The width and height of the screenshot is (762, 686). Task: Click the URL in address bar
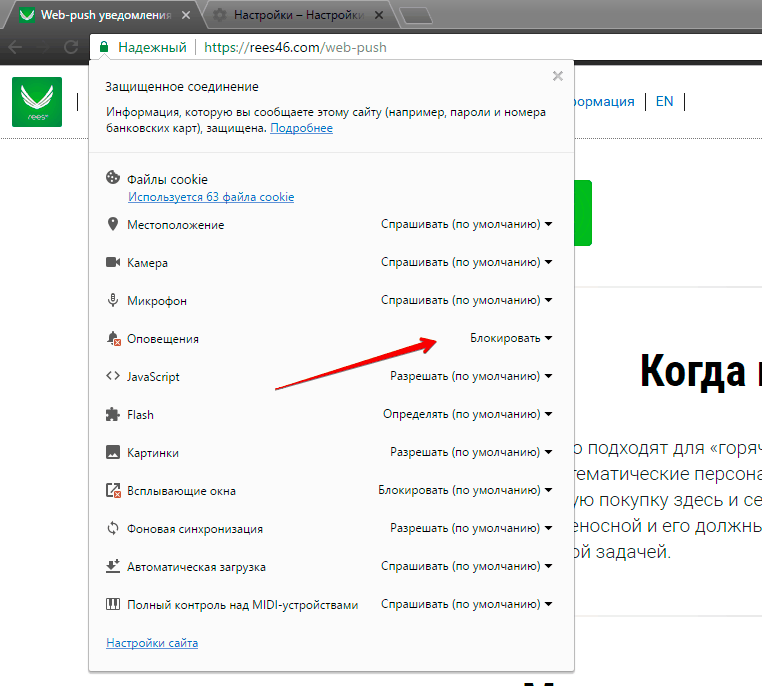pos(295,47)
